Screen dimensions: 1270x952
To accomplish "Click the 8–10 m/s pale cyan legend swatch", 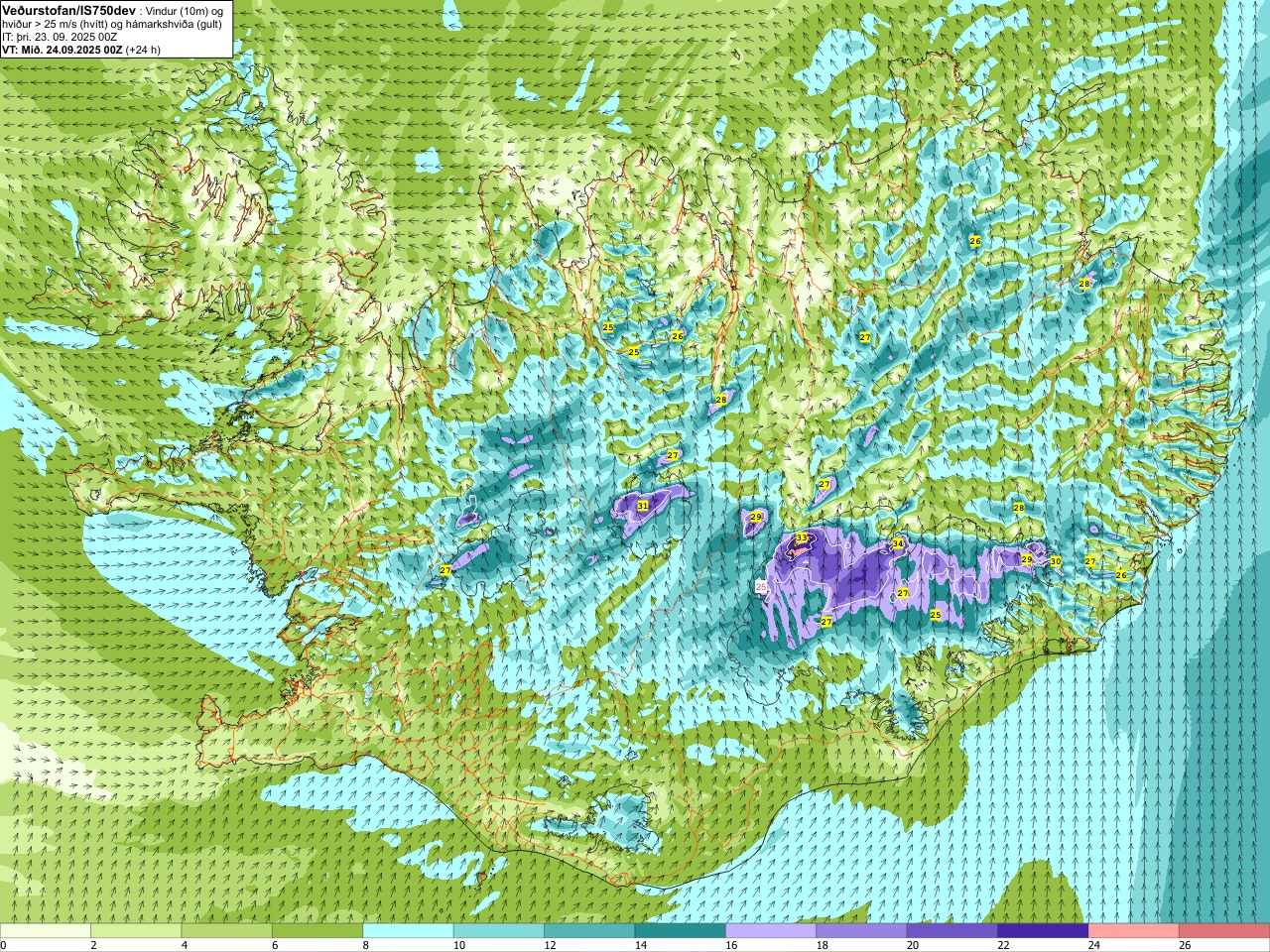I will (x=408, y=931).
